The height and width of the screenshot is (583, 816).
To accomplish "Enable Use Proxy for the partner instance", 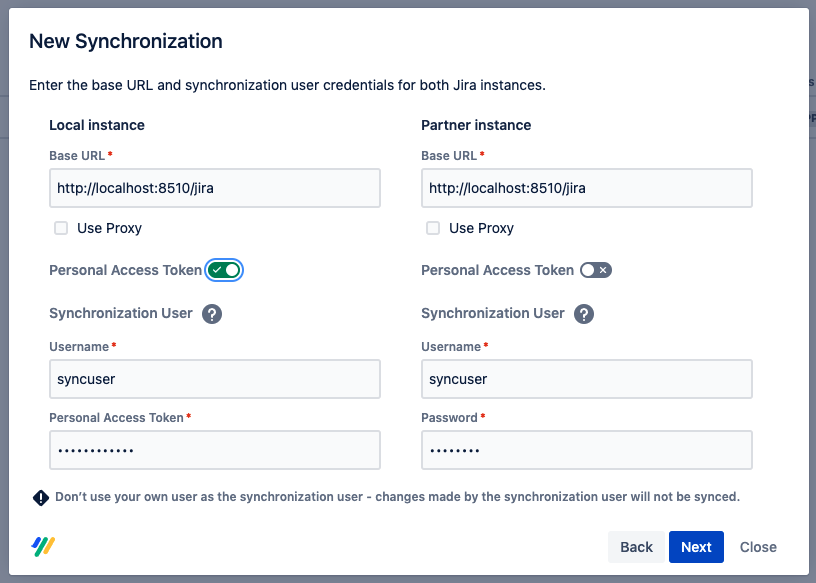I will (x=433, y=228).
